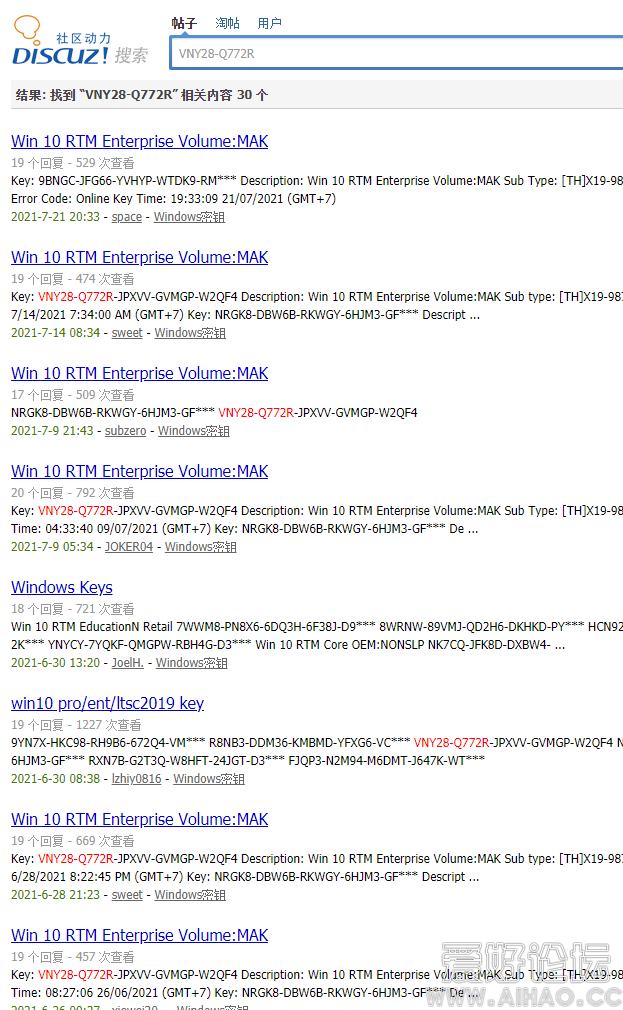Viewport: 623px width, 1010px height.
Task: Open author lzhiy0816's profile link
Action: click(x=136, y=779)
